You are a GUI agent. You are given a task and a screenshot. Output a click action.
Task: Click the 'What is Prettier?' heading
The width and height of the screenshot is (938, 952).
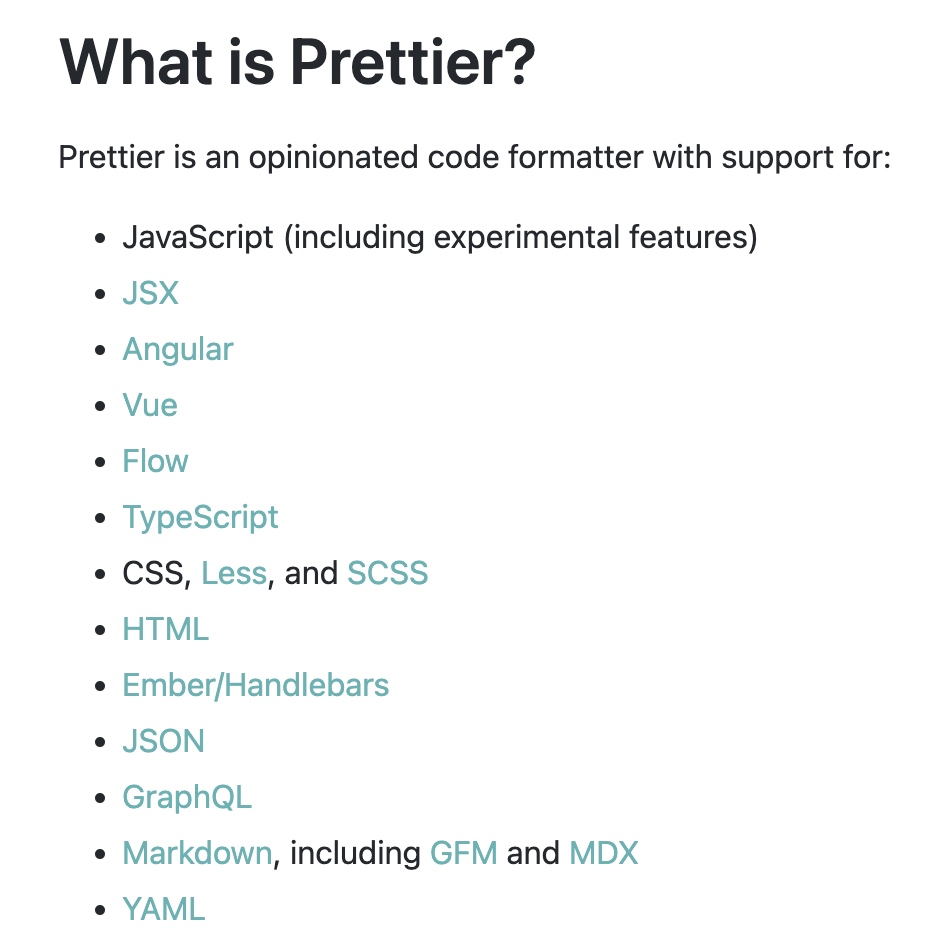[297, 62]
